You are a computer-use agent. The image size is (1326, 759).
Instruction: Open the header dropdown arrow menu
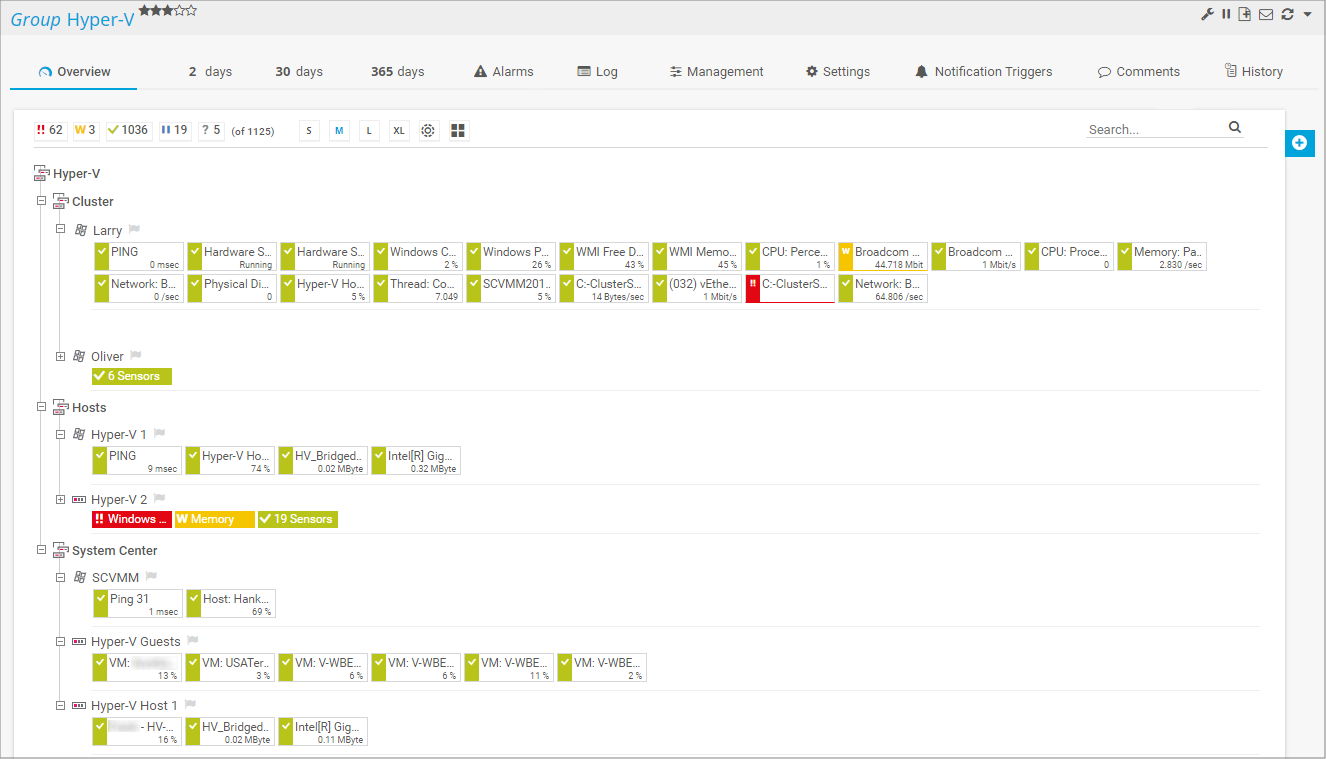click(x=1307, y=14)
